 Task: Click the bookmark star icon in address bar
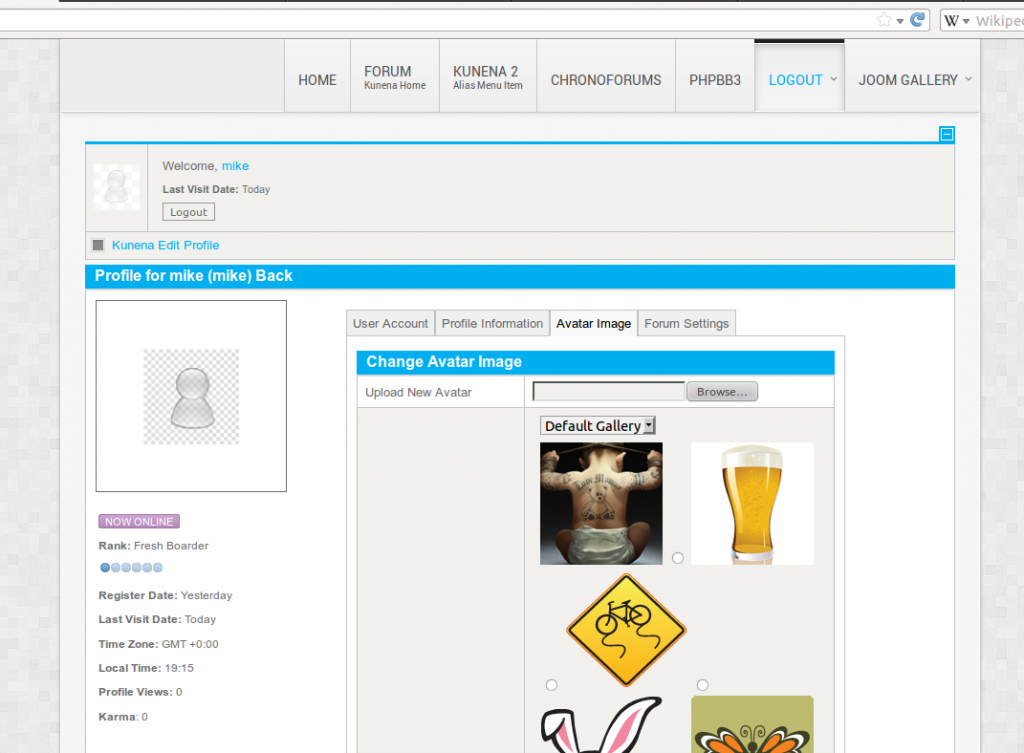coord(884,20)
